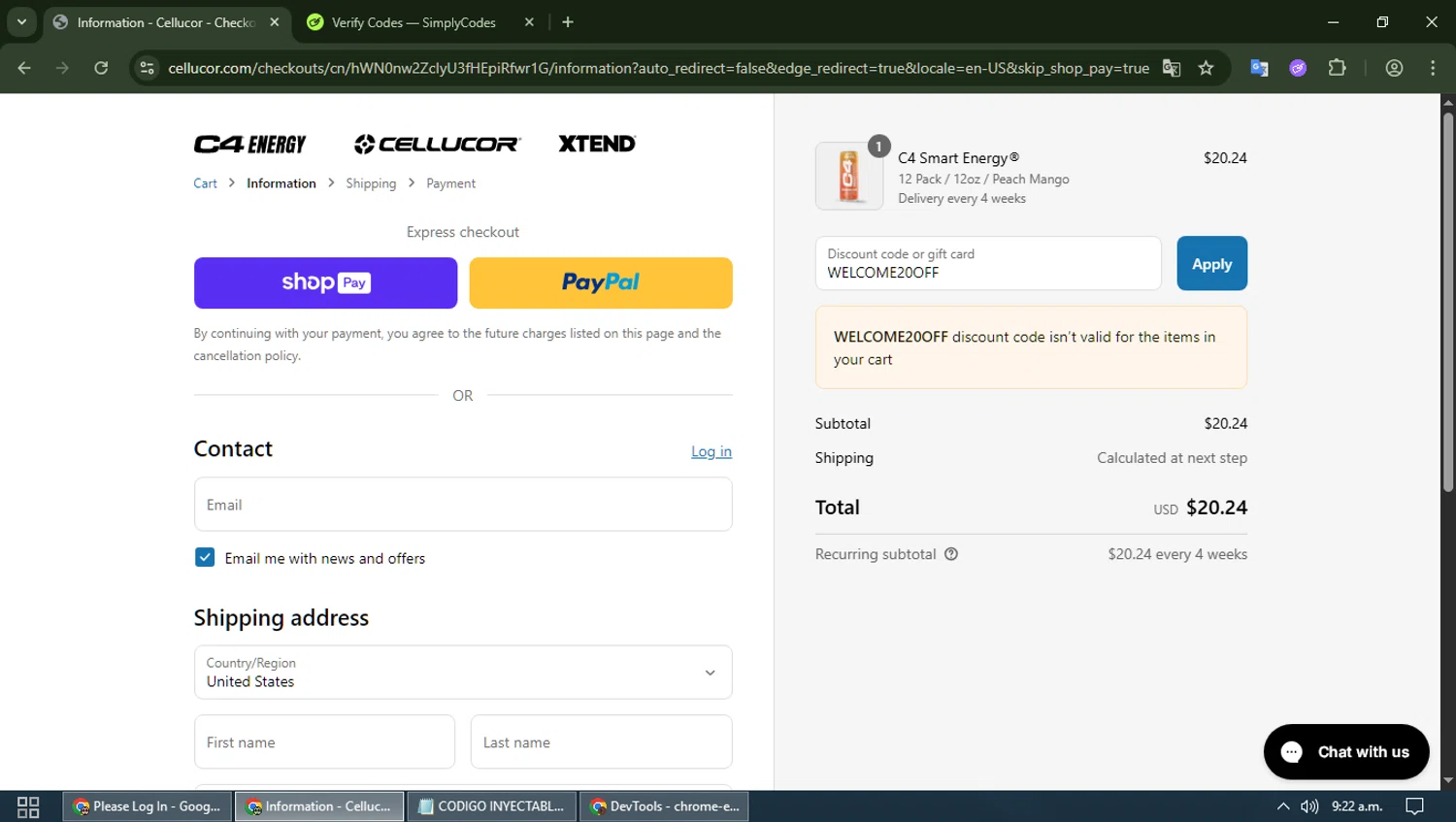This screenshot has width=1456, height=822.
Task: Switch to DevTools taskbar window
Action: click(665, 806)
